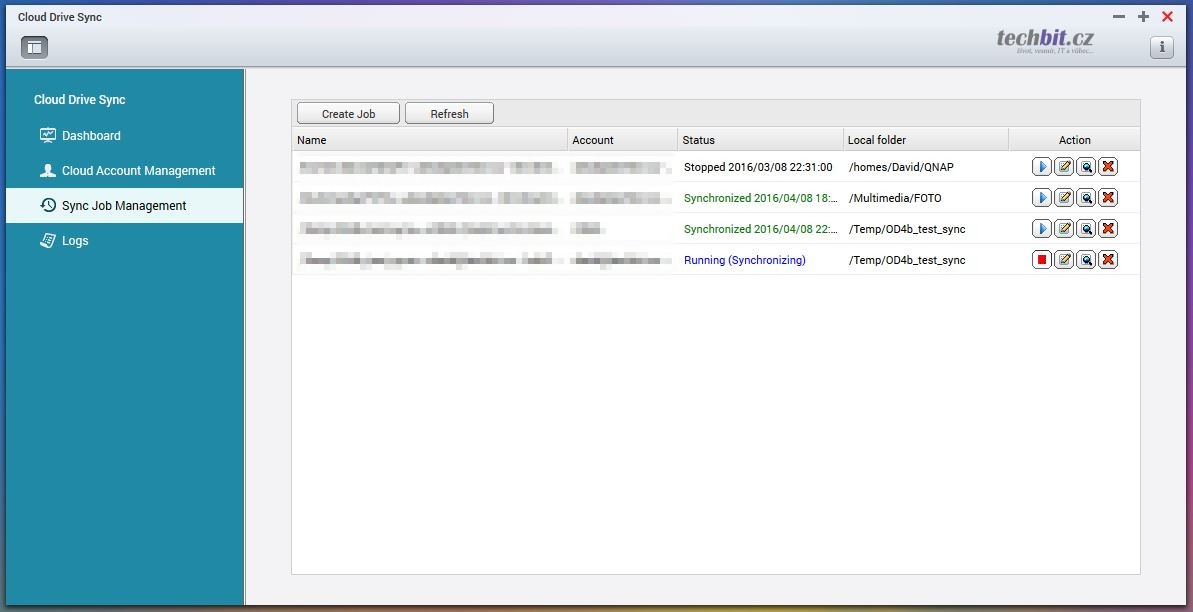View details of the /homes/David/QNAP job
This screenshot has width=1193, height=612.
(1086, 167)
